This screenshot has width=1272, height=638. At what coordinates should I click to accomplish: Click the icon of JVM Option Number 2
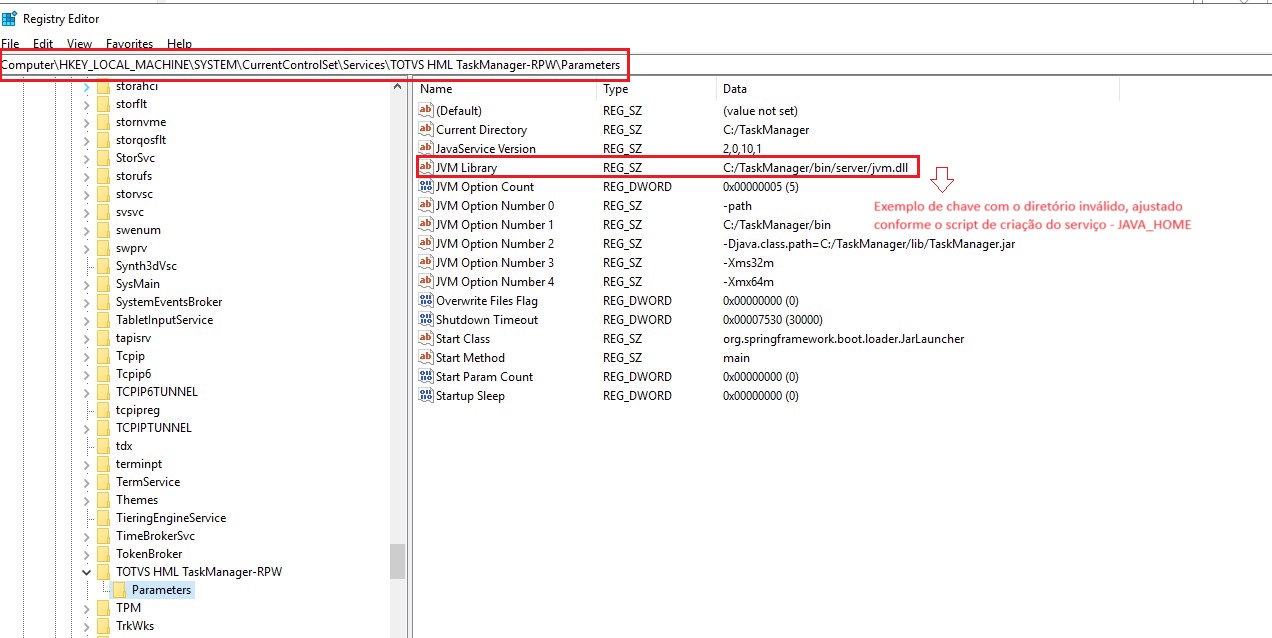coord(426,244)
